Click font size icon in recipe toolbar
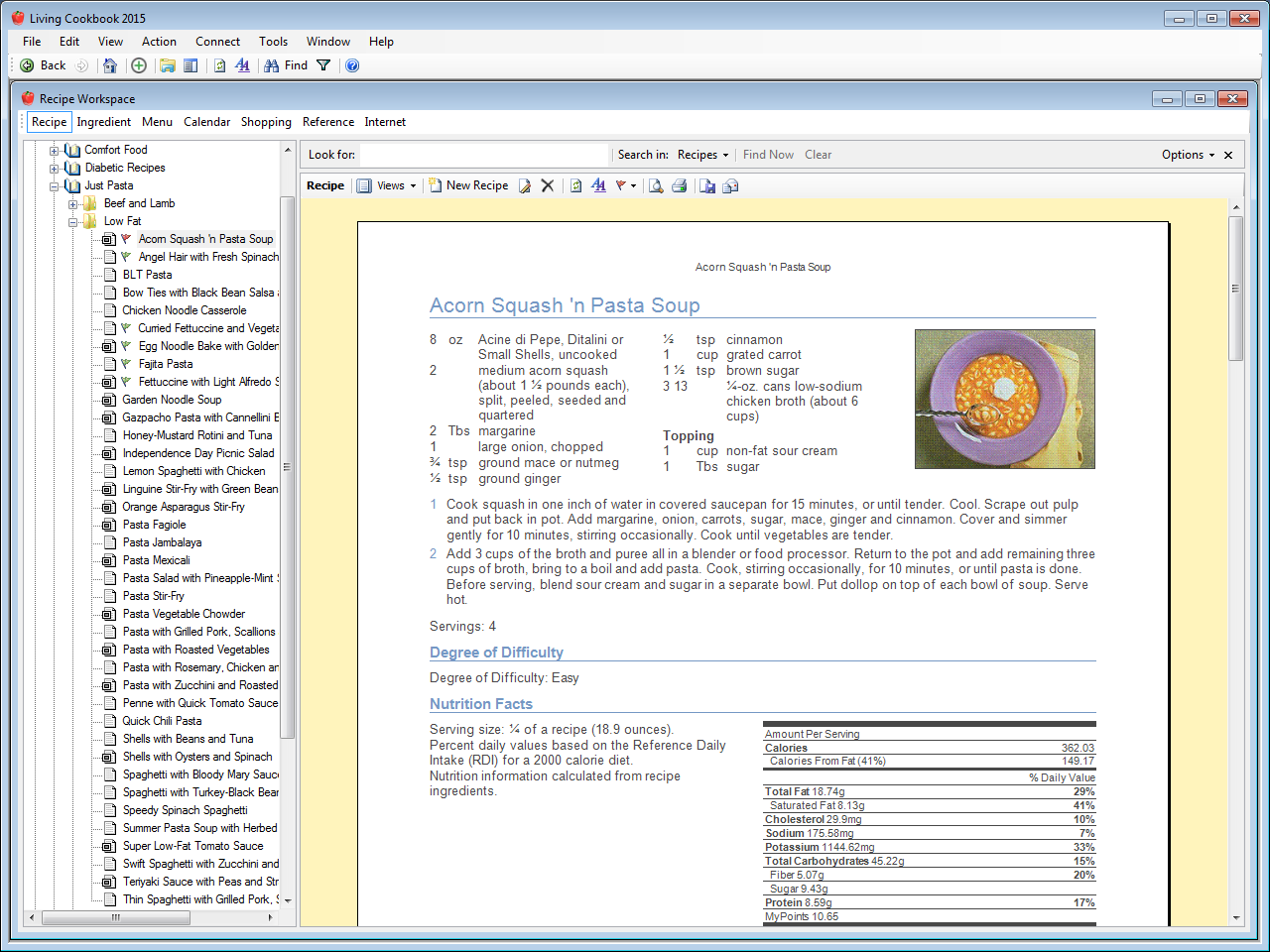Screen dimensions: 1270x952 598,185
